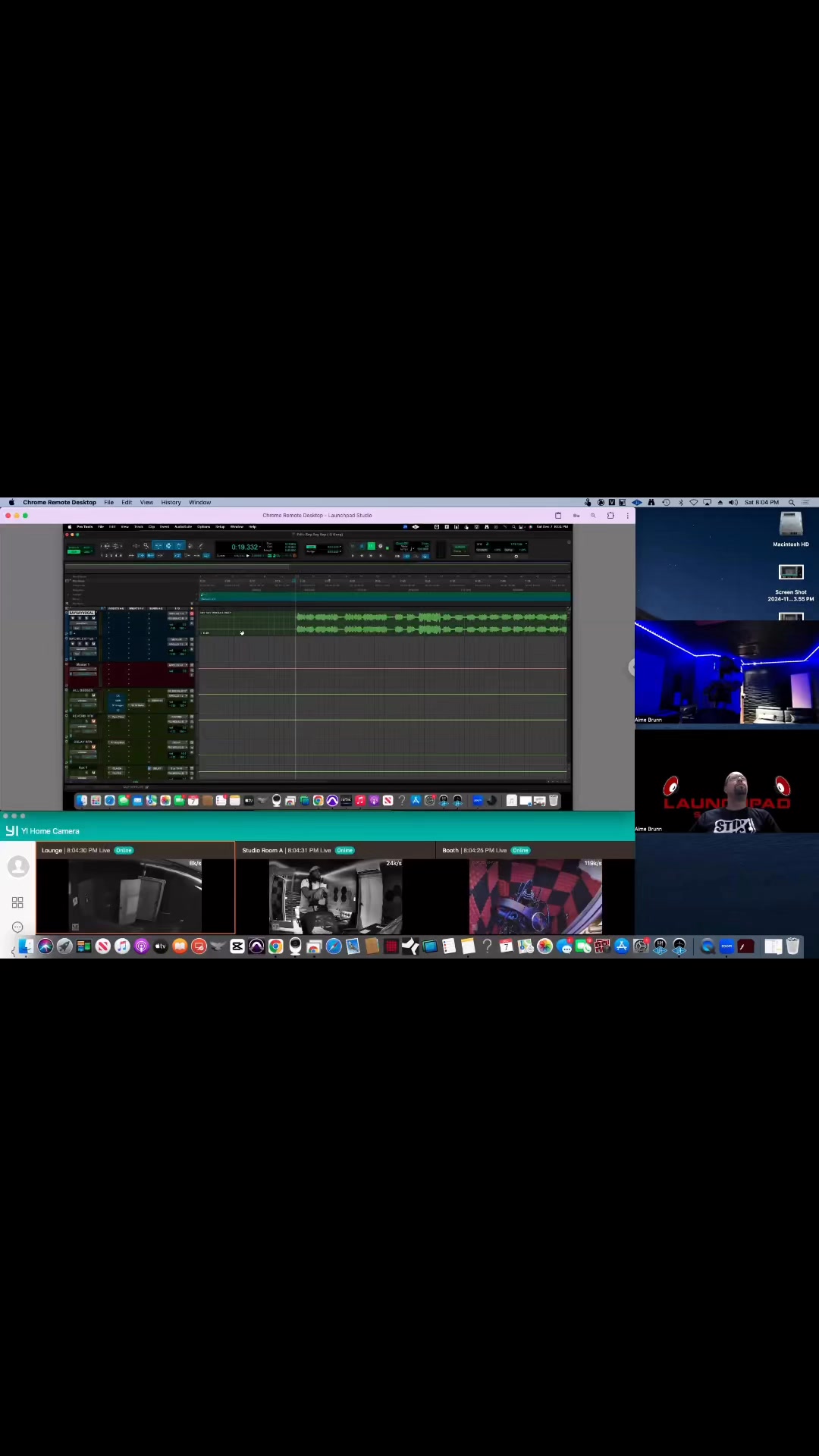Open Messages from the bottom dock
Image resolution: width=819 pixels, height=1456 pixels.
pyautogui.click(x=564, y=946)
